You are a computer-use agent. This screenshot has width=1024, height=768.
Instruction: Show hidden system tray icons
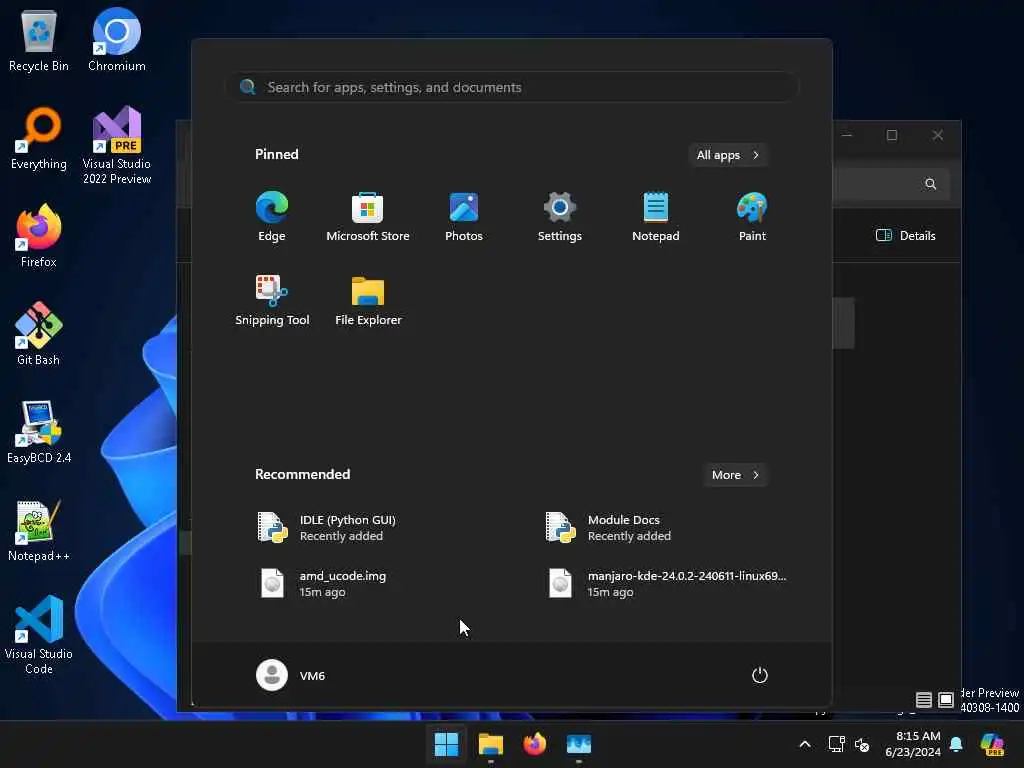(x=805, y=744)
